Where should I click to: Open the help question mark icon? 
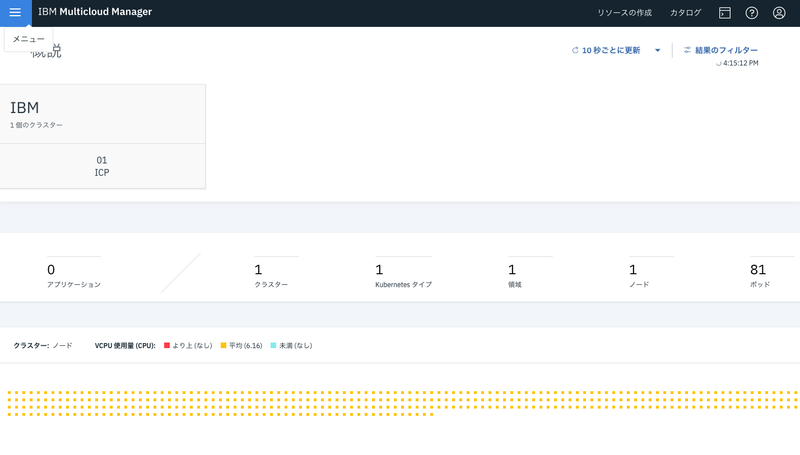pos(752,13)
